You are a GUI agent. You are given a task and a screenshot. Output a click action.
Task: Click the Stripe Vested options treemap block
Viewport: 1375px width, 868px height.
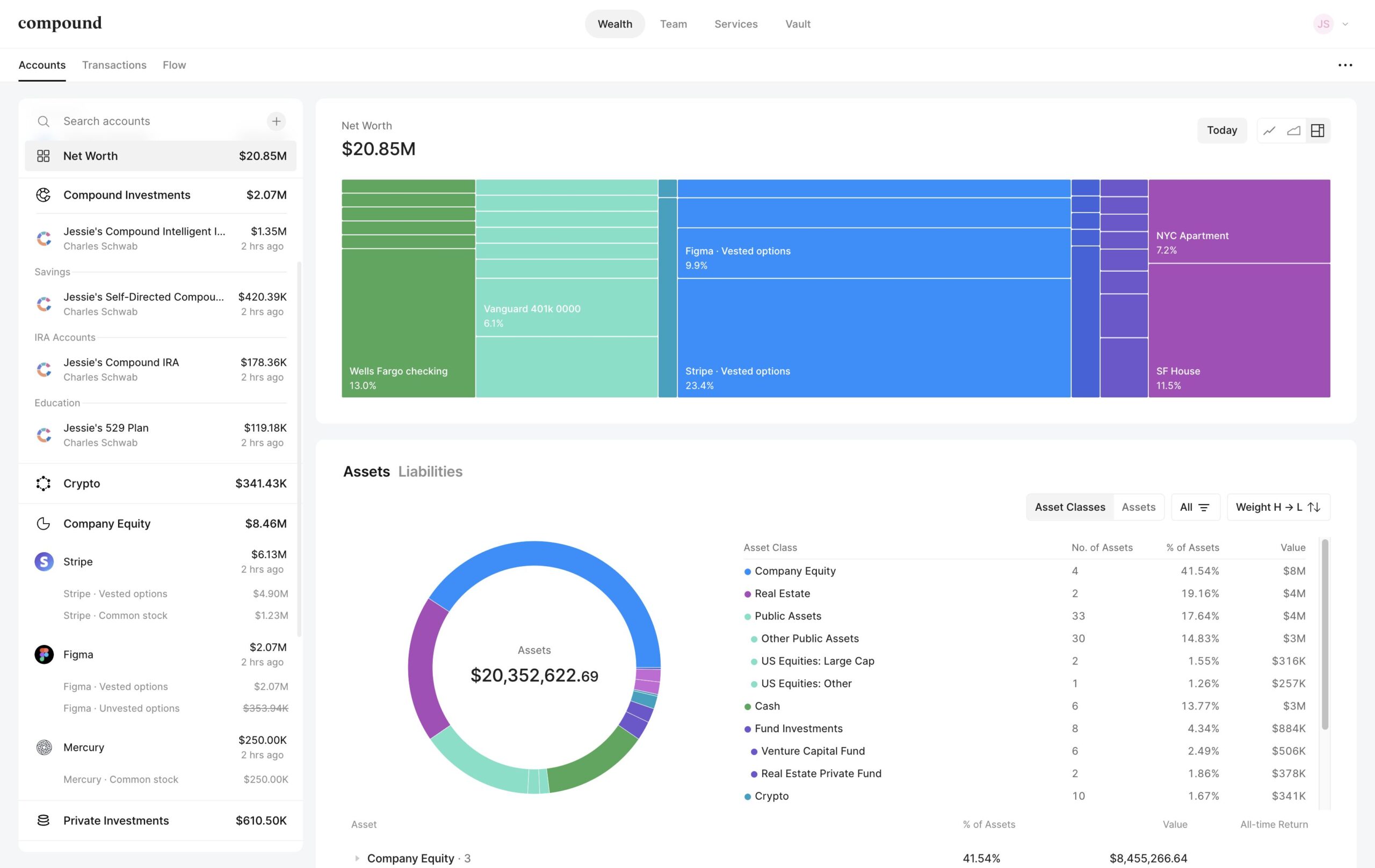(x=874, y=338)
